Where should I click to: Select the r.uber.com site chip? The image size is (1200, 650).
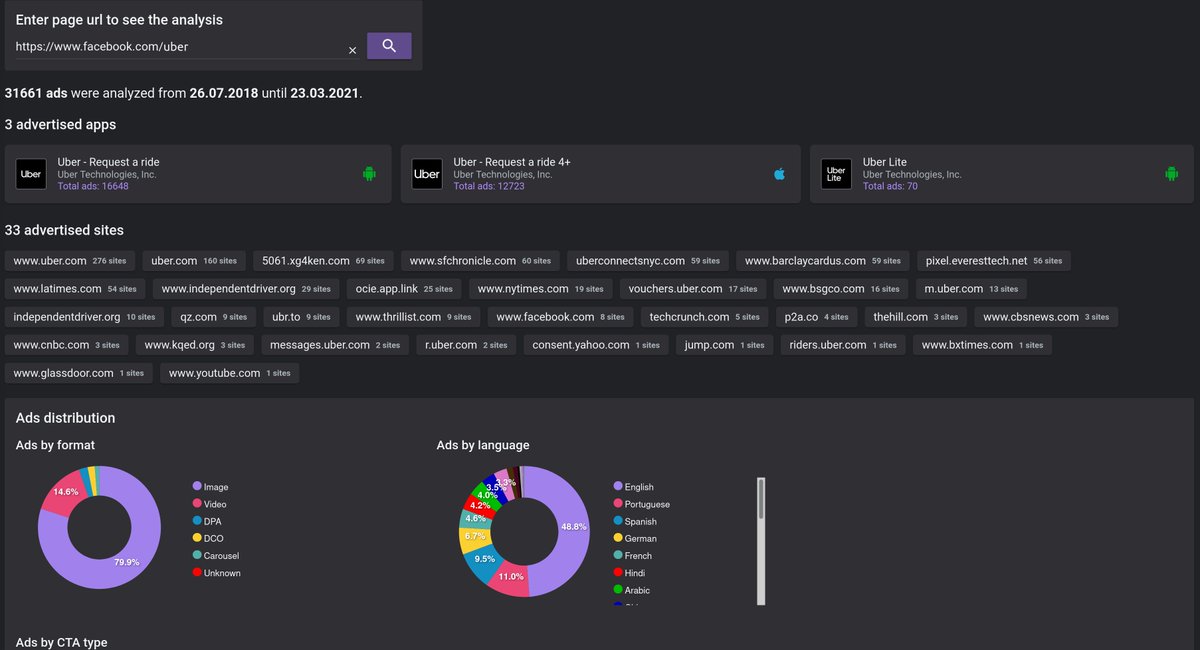coord(466,345)
